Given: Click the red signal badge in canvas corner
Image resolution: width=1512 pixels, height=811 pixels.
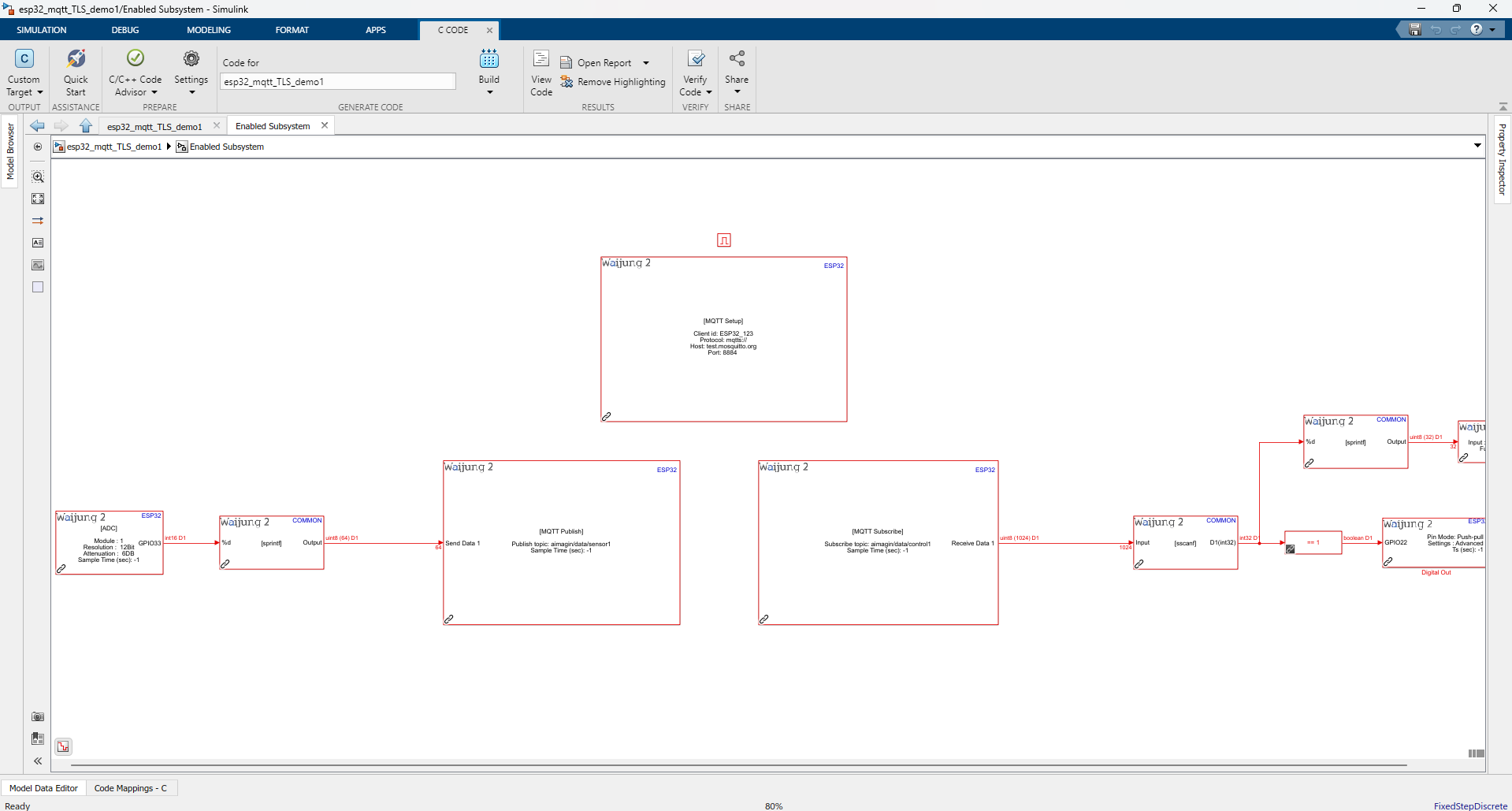Looking at the screenshot, I should 63,746.
